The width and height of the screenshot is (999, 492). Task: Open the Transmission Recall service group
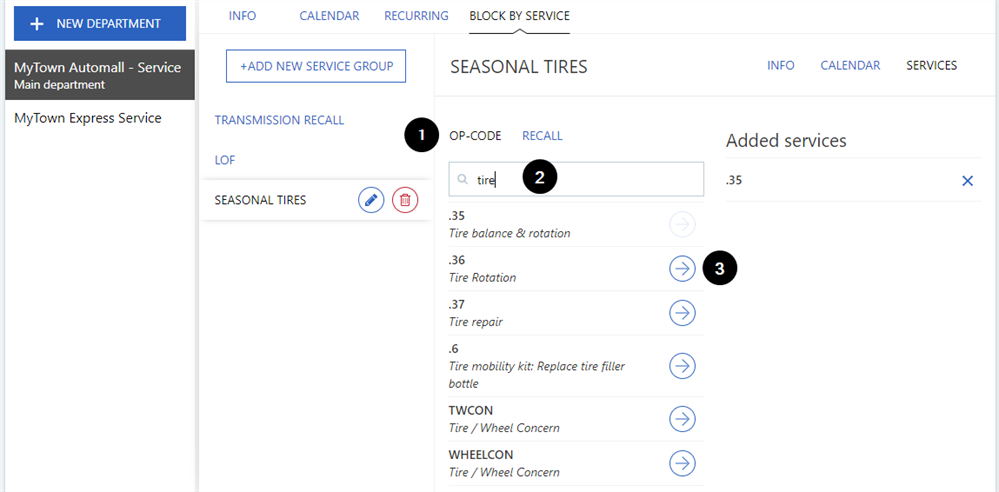pos(279,120)
